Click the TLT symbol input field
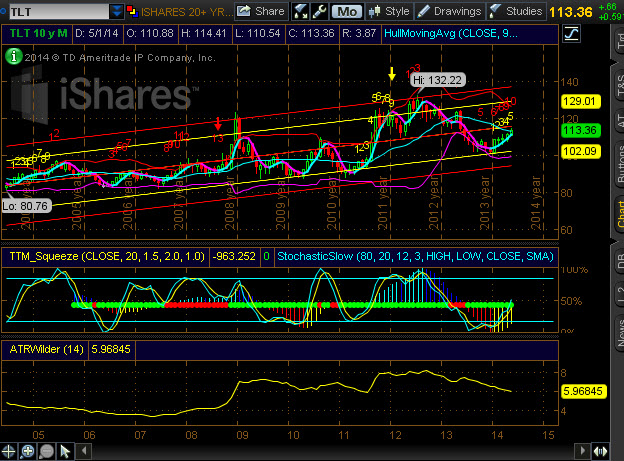This screenshot has width=624, height=461. tap(53, 13)
